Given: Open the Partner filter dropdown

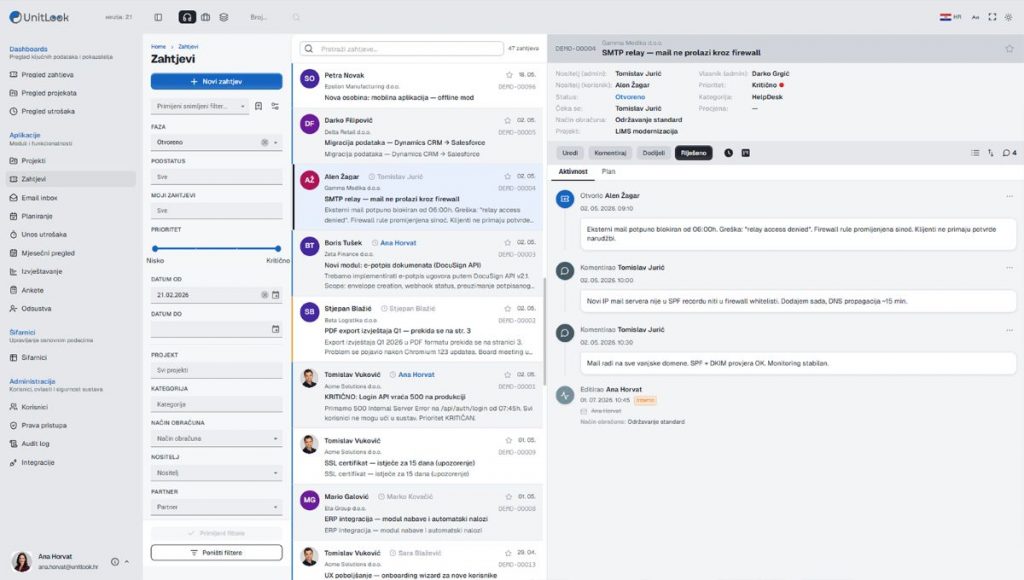Looking at the screenshot, I should pos(217,507).
